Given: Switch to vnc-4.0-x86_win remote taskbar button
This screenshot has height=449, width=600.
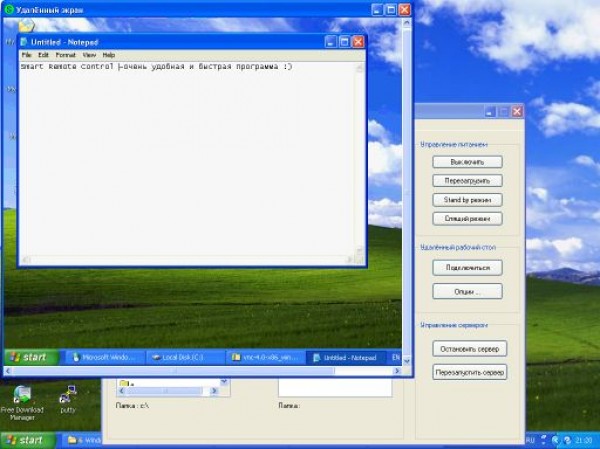Looking at the screenshot, I should pyautogui.click(x=266, y=358).
